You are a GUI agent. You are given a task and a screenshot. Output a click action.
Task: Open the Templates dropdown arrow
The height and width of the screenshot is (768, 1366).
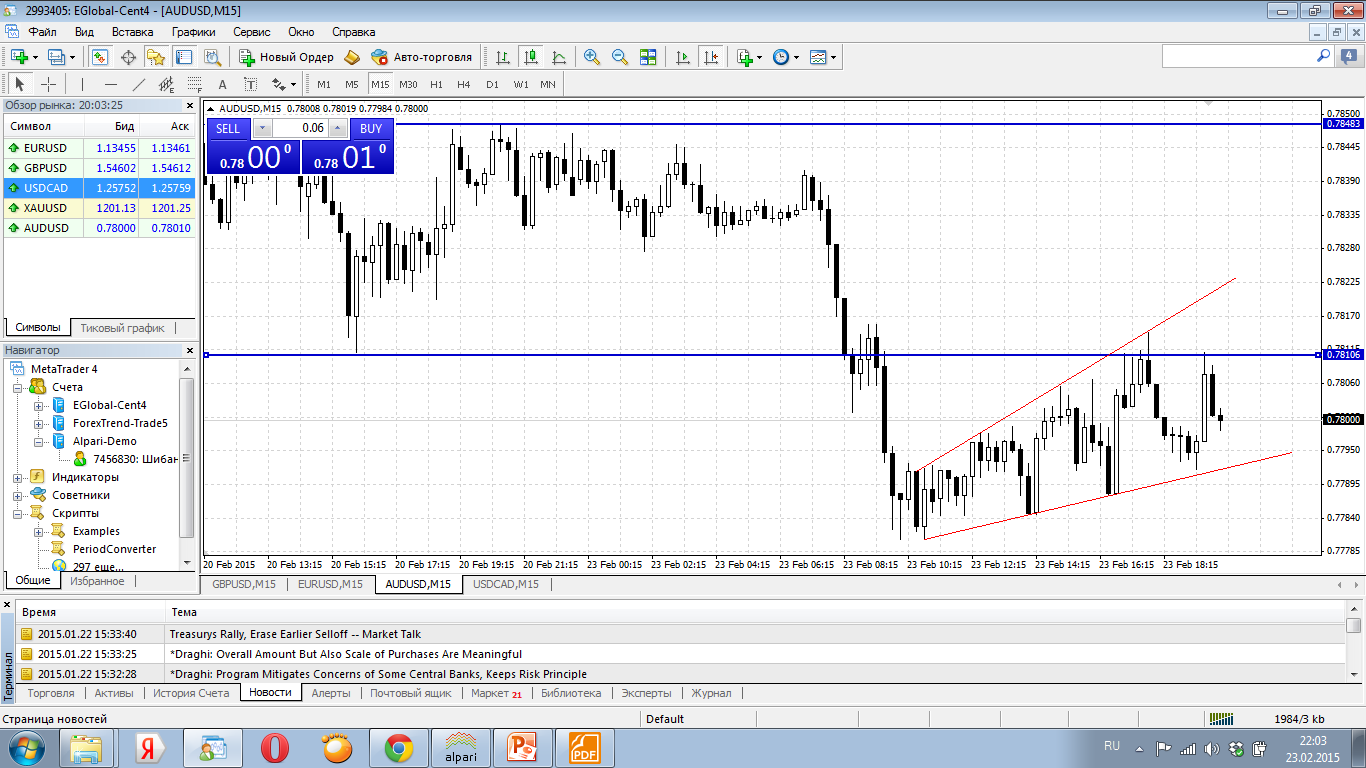pyautogui.click(x=834, y=57)
